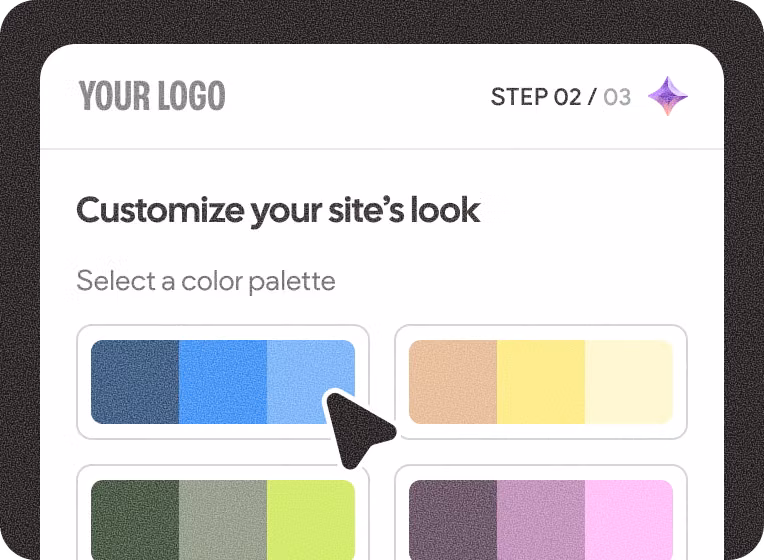Screen dimensions: 764x560
Task: Click the tan peach swatch
Action: (x=453, y=381)
